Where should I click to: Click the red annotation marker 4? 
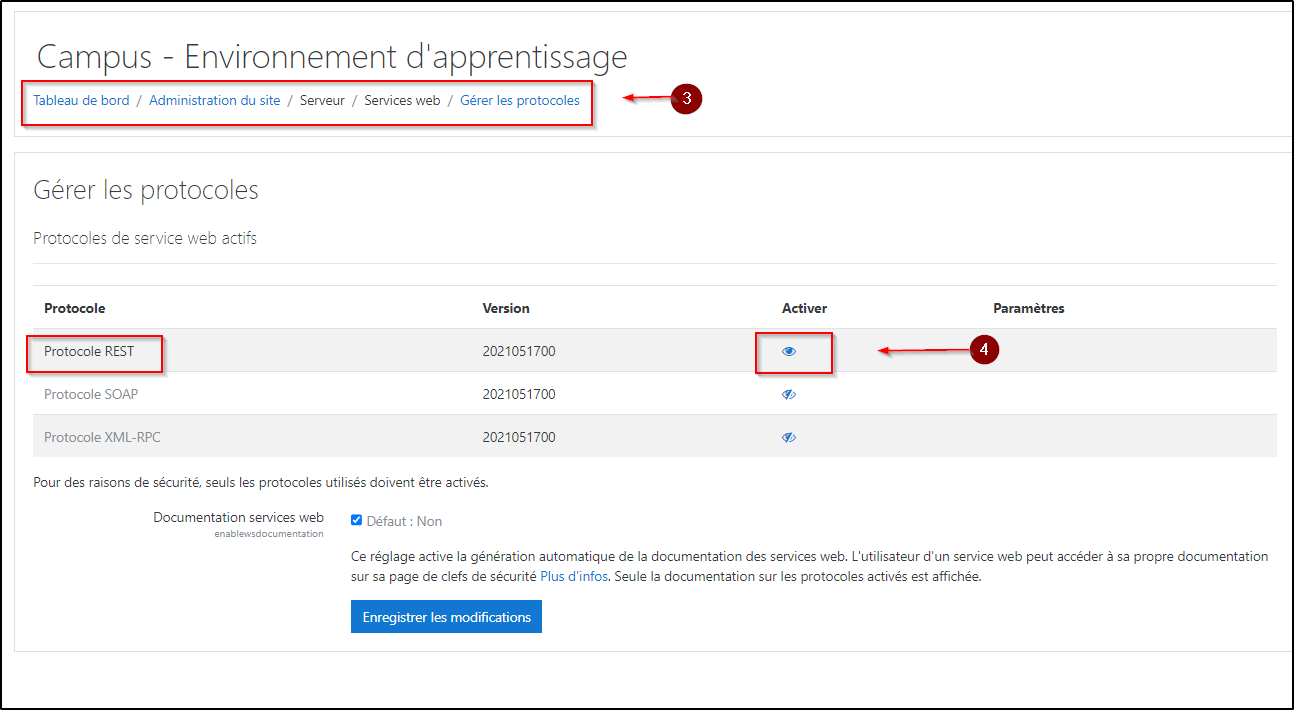[x=984, y=350]
